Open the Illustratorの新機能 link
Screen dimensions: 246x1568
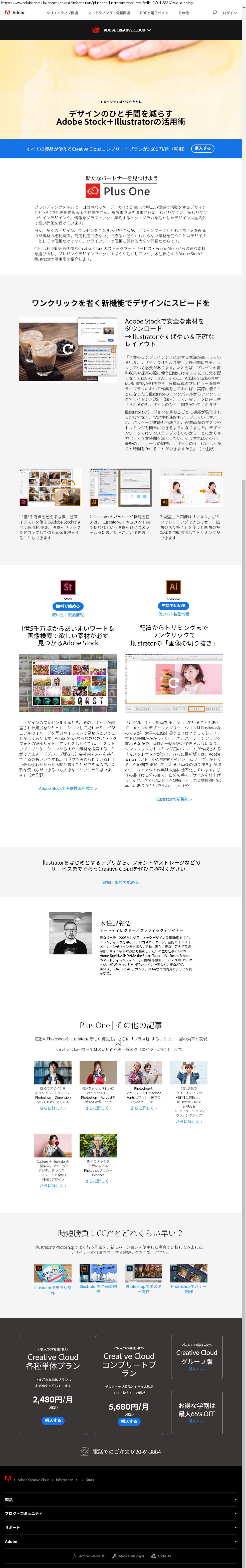173,799
